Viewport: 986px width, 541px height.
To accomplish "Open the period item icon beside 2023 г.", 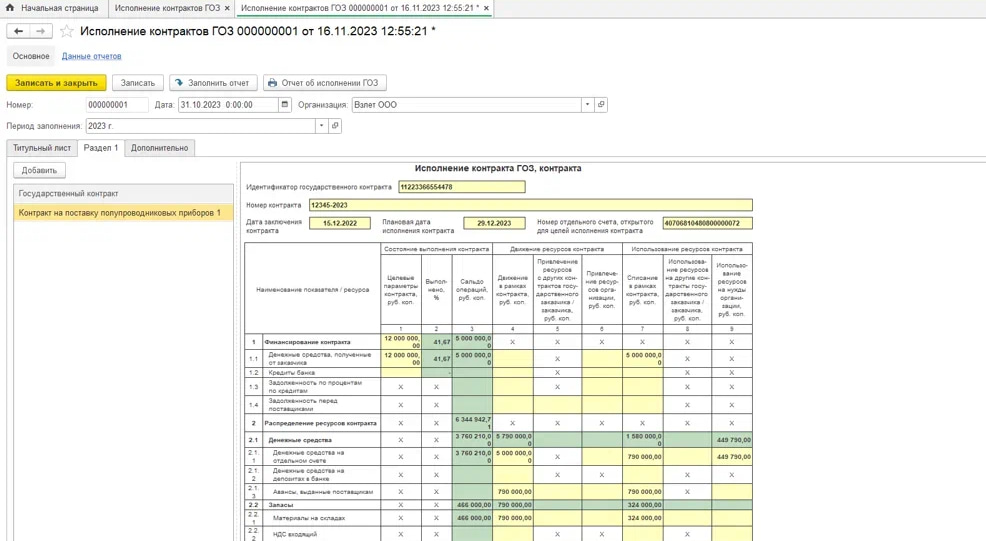I will [335, 126].
